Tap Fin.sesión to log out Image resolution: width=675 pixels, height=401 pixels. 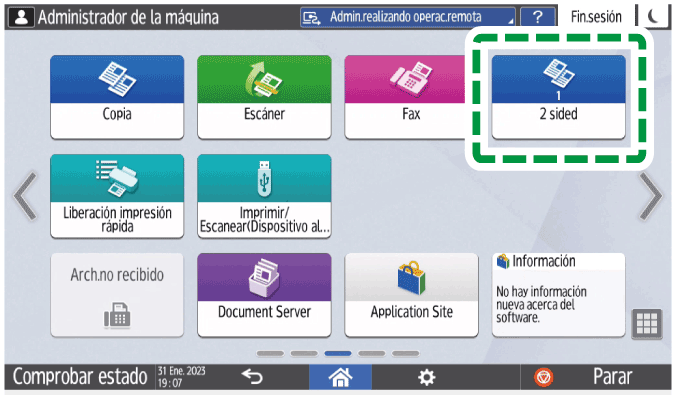click(596, 17)
